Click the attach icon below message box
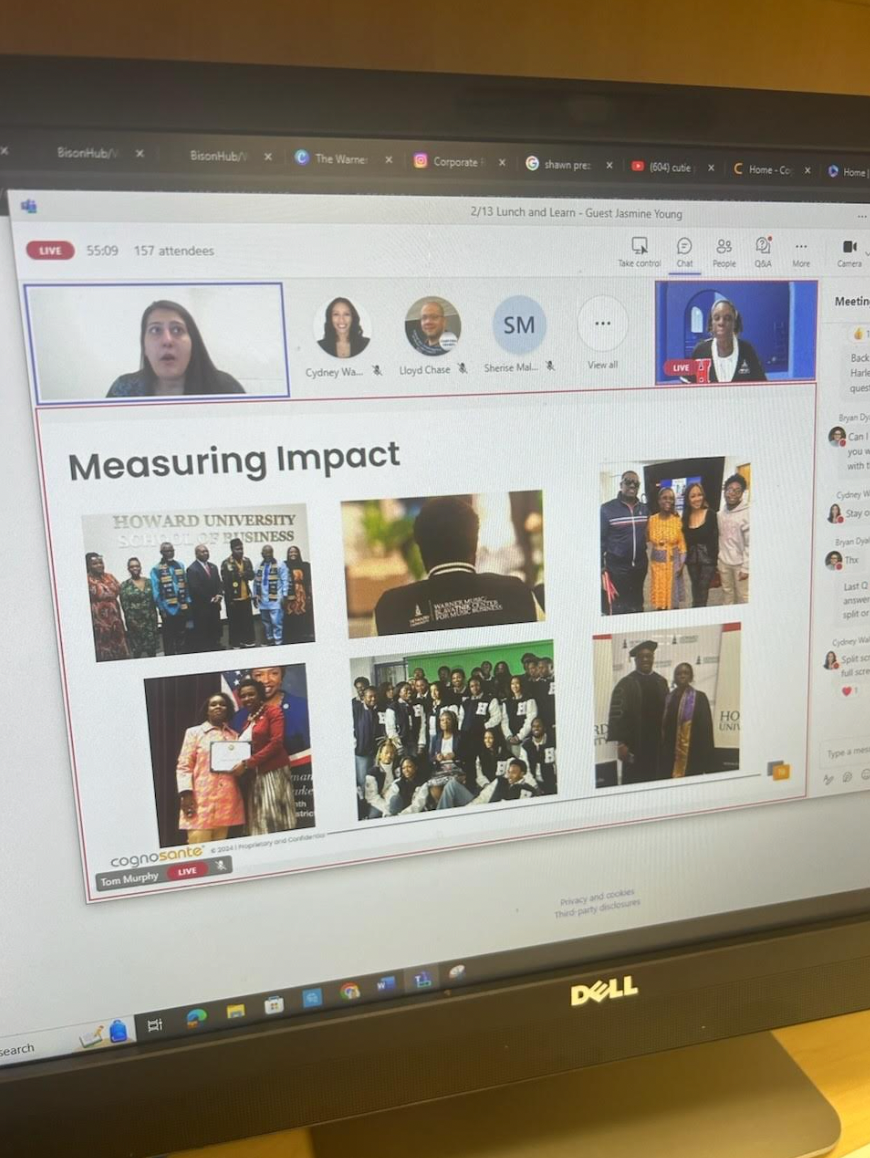Viewport: 870px width, 1158px height. tap(847, 777)
